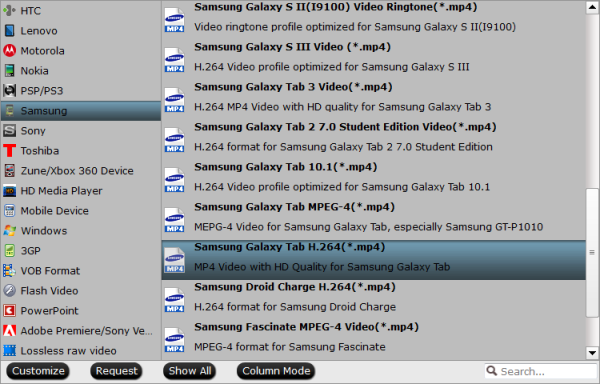Switch to Column Mode
This screenshot has height=384, width=600.
[276, 371]
